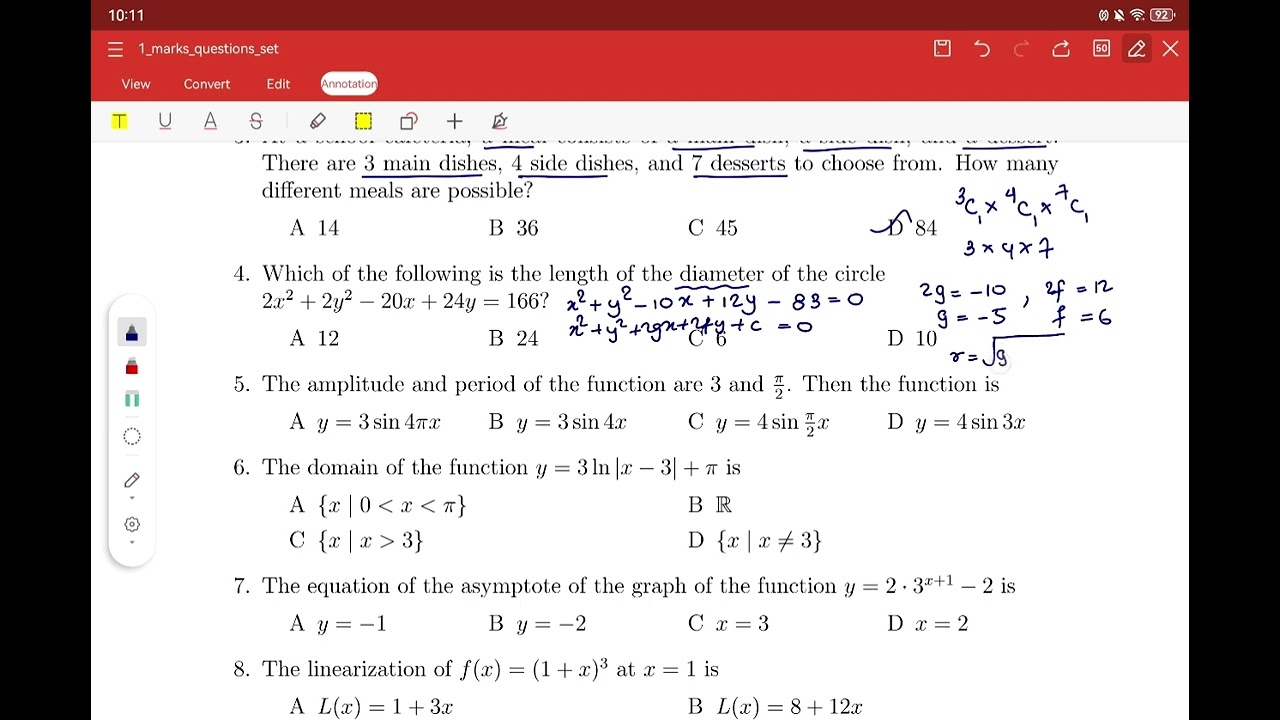Click option A y = −1 in question 7
This screenshot has height=720, width=1280.
click(338, 624)
